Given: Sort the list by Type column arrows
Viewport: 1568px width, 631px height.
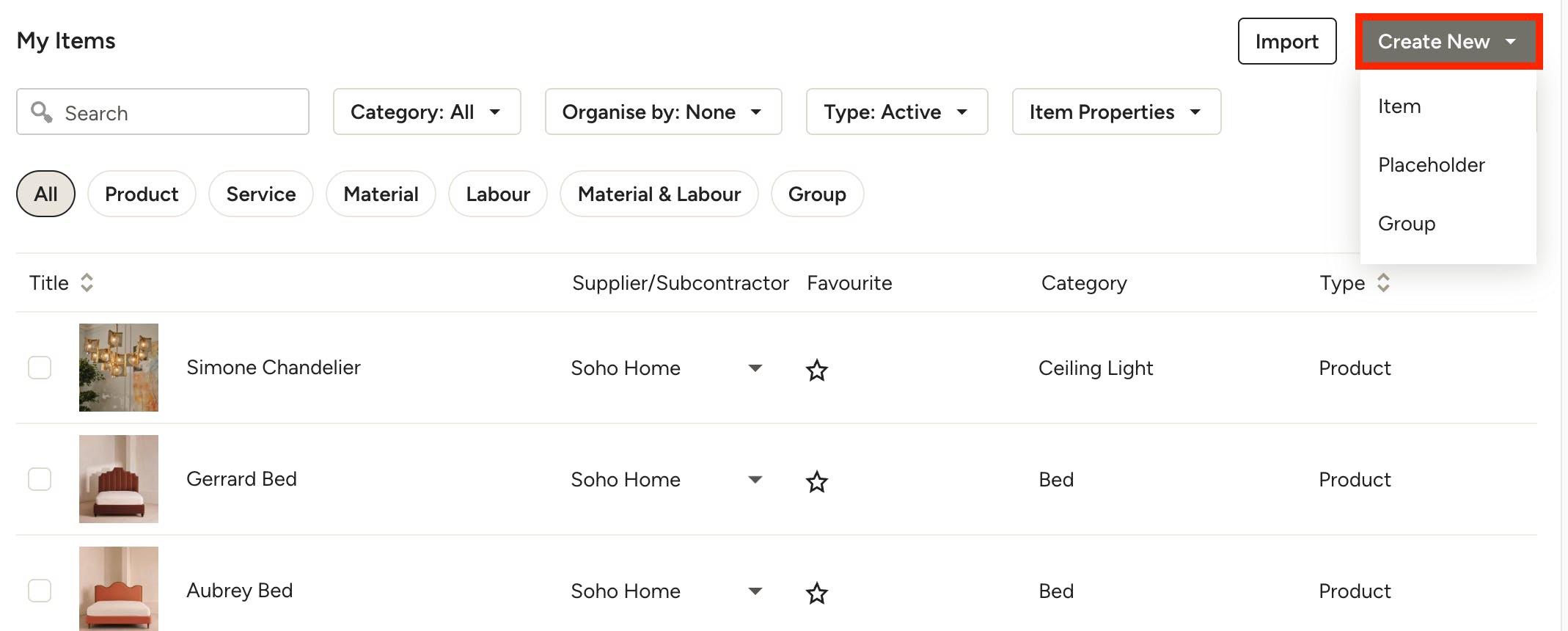Looking at the screenshot, I should tap(1383, 282).
